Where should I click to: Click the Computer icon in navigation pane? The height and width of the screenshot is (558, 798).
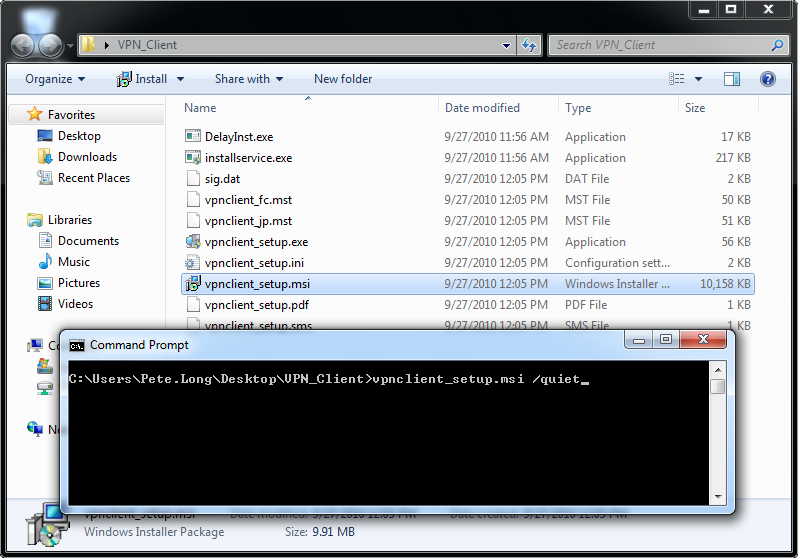coord(35,345)
